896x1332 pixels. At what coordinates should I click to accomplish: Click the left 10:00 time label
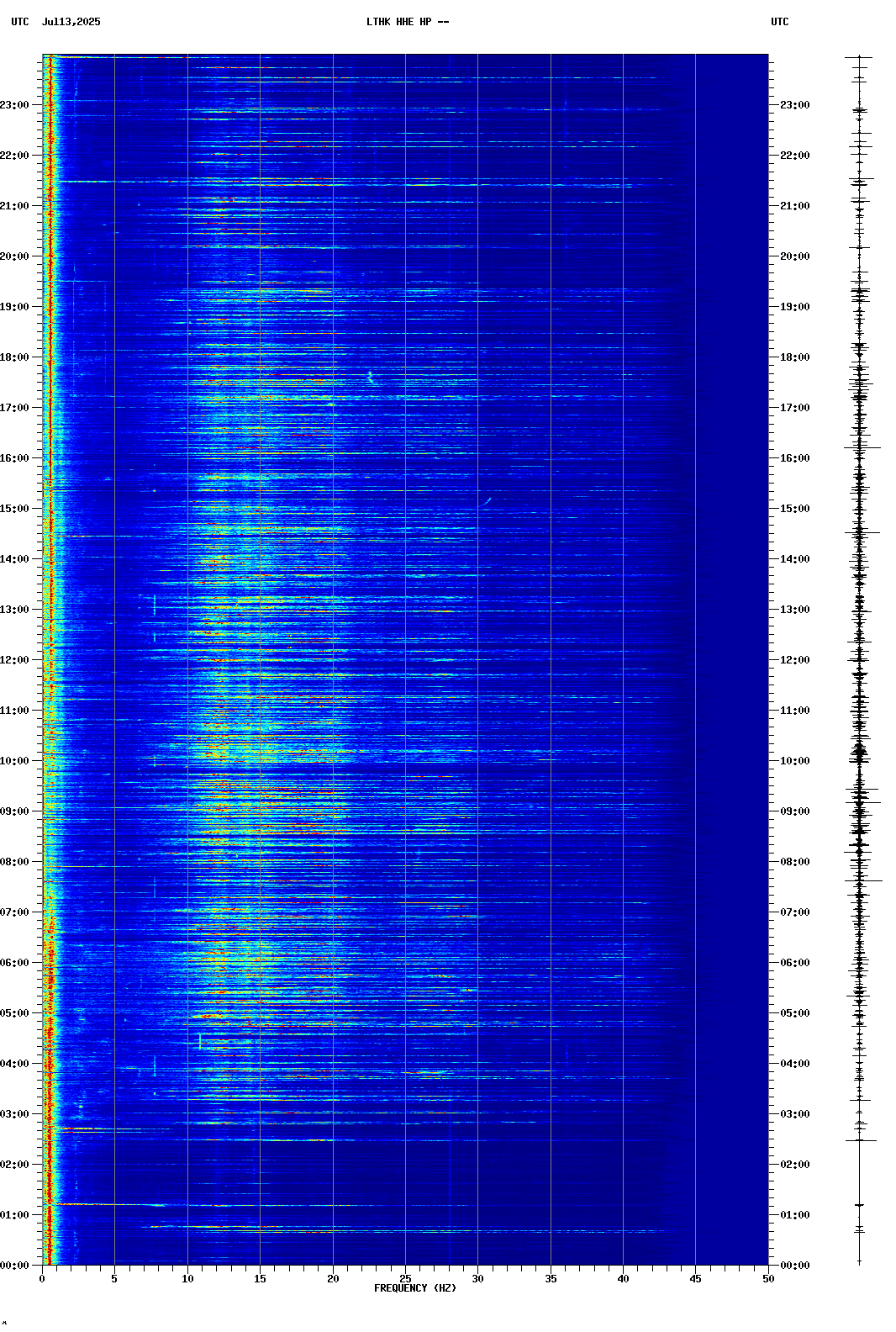(14, 761)
